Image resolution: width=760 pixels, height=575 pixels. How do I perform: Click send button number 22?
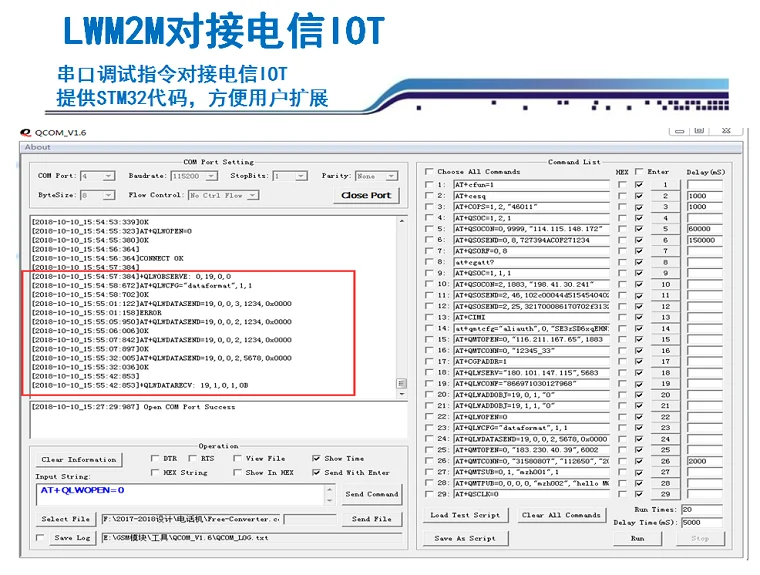[665, 417]
